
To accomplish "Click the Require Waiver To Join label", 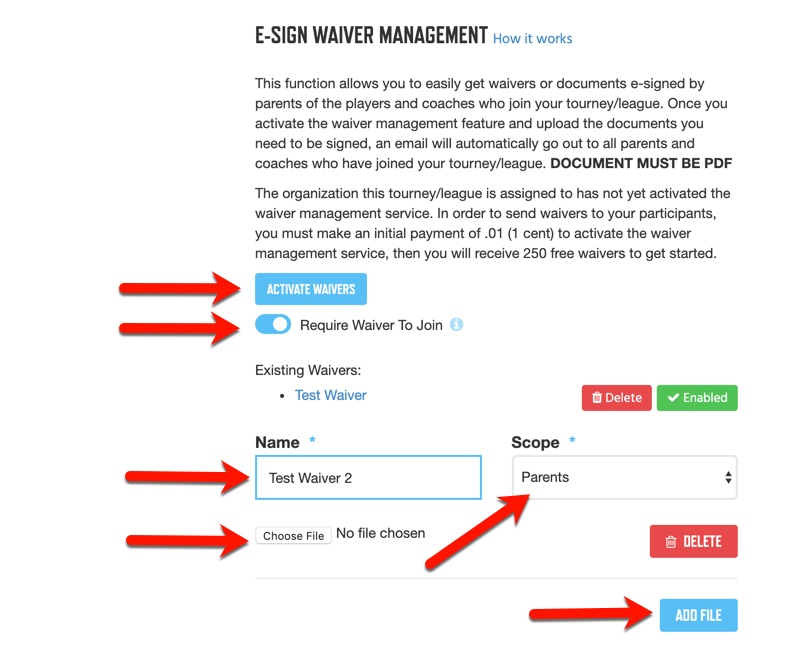I will click(371, 325).
